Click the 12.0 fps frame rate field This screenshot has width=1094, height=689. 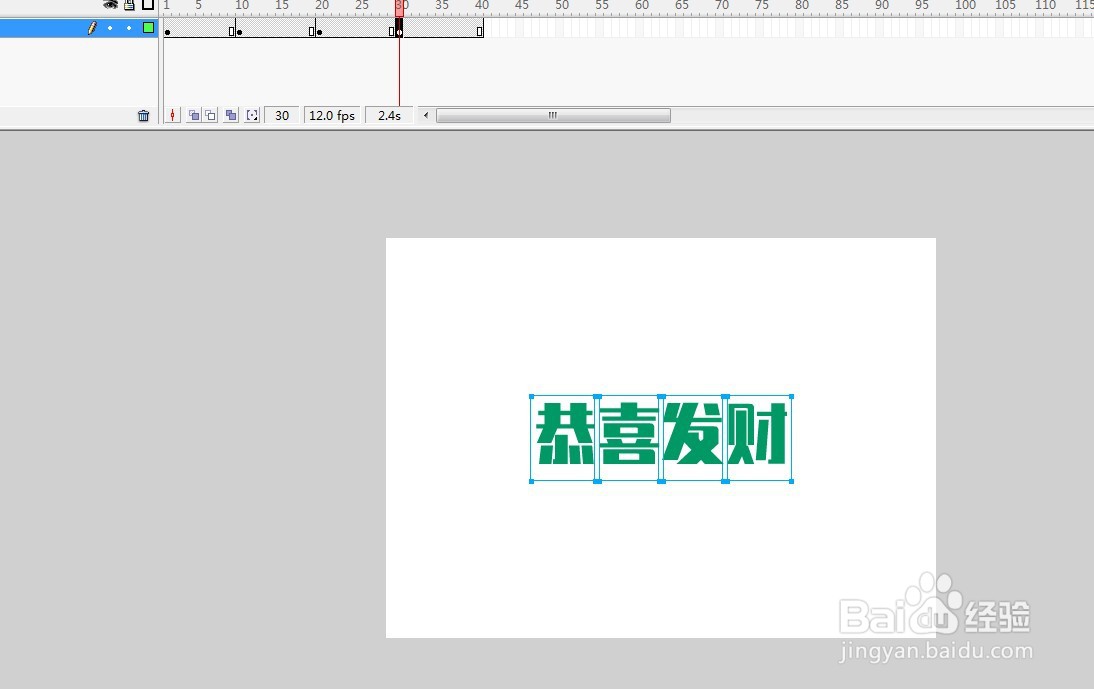click(x=332, y=115)
